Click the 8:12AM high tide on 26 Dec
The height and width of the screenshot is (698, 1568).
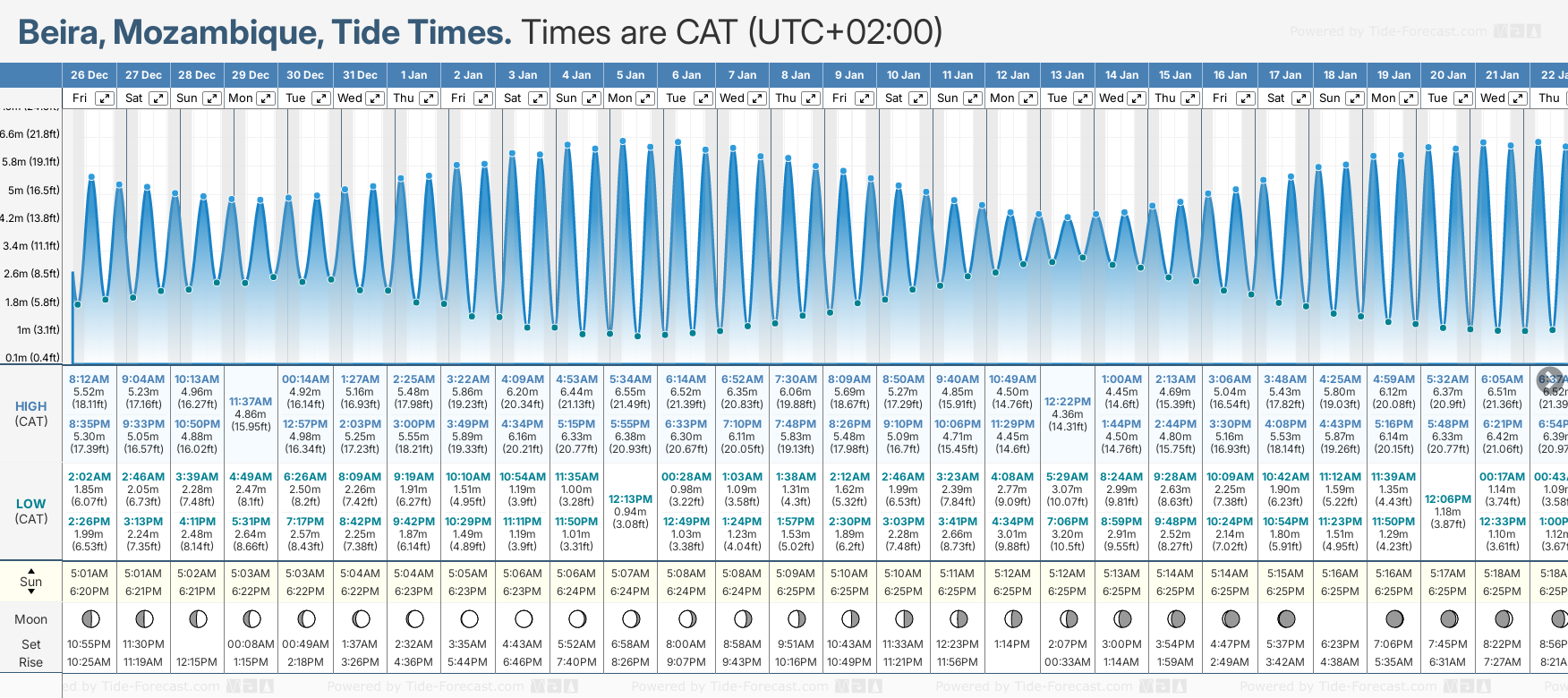pyautogui.click(x=89, y=379)
